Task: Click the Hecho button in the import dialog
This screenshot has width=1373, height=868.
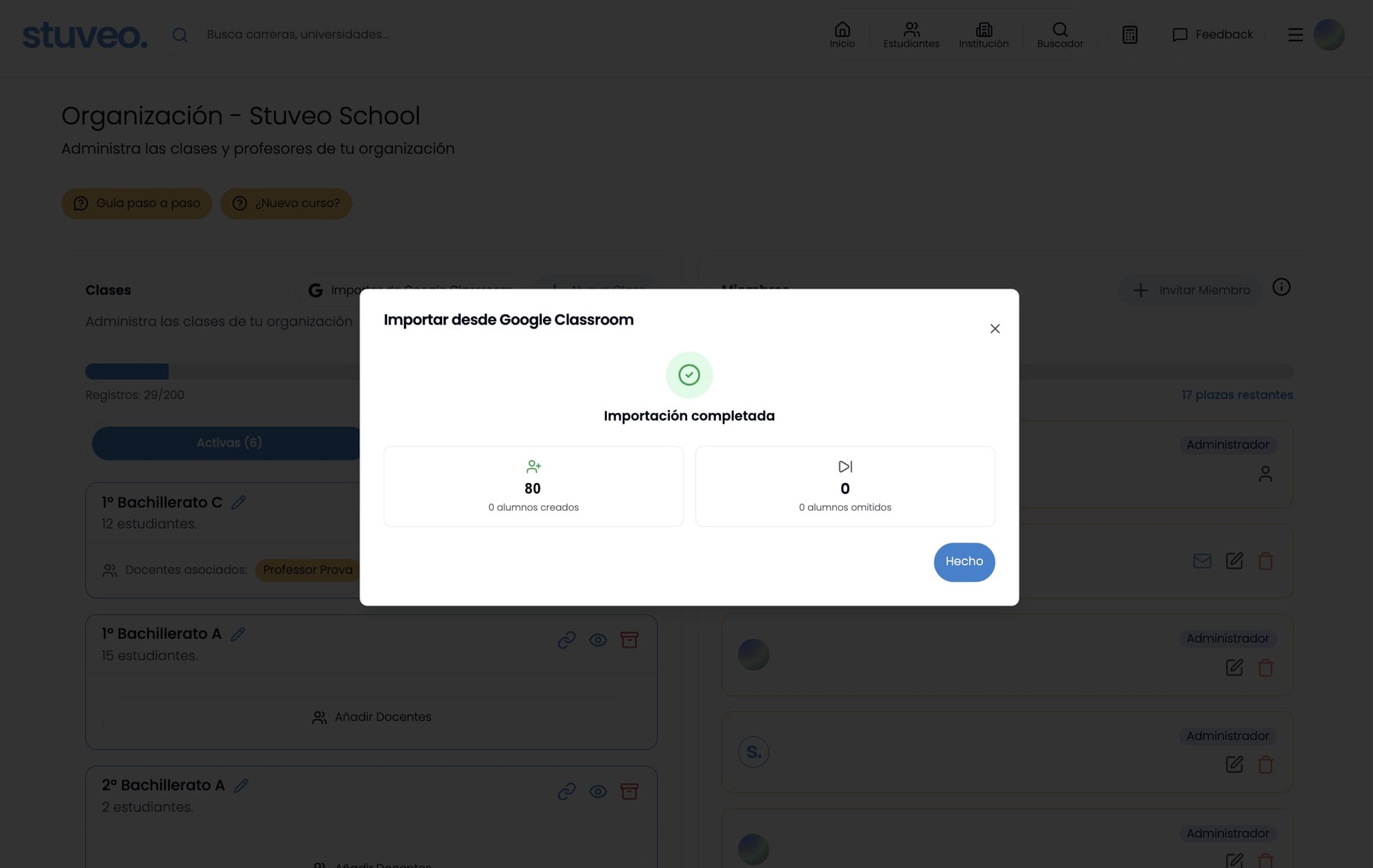Action: point(964,562)
